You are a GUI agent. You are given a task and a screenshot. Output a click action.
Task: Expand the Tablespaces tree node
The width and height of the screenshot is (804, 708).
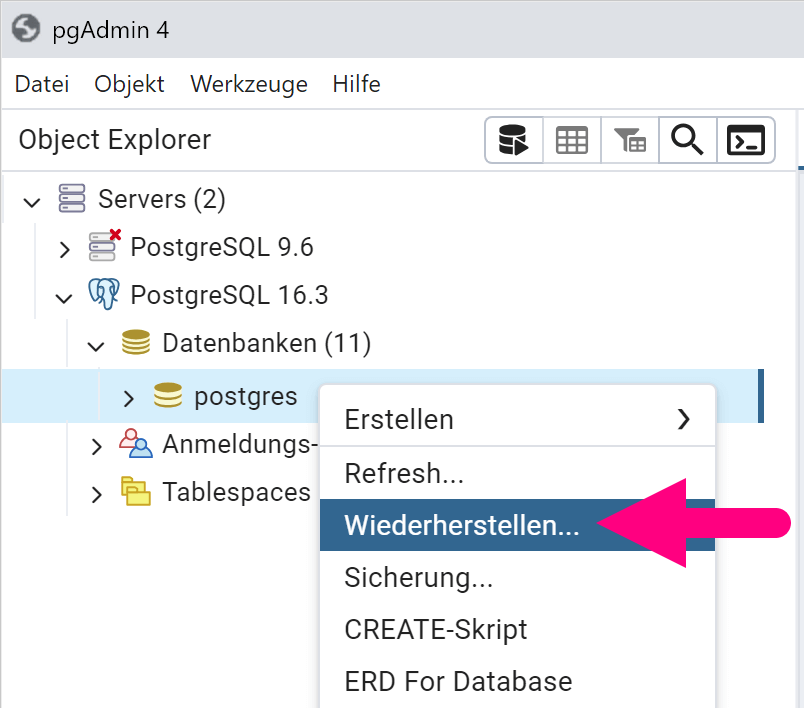[x=96, y=494]
